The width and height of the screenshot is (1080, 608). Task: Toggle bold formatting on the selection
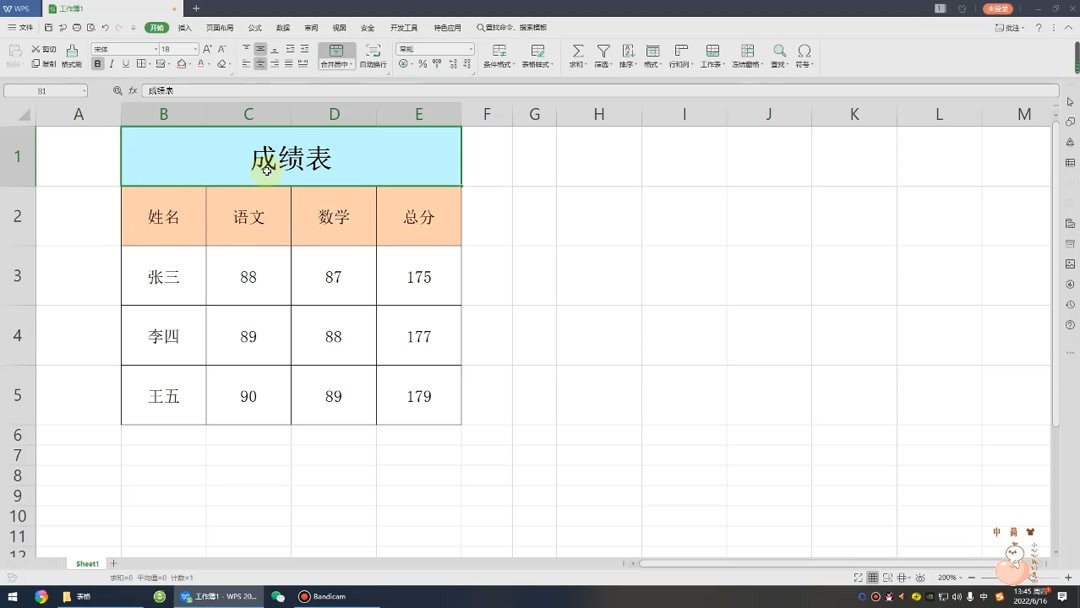[96, 63]
